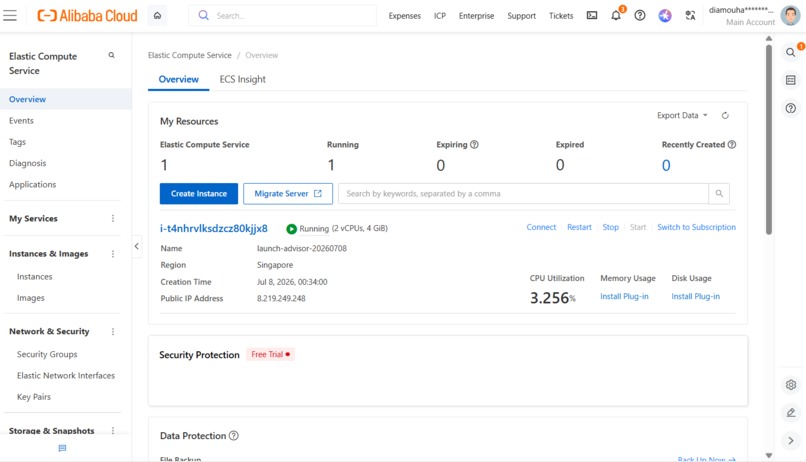Image resolution: width=806 pixels, height=462 pixels.
Task: Expand the Export Data dropdown
Action: click(x=682, y=116)
